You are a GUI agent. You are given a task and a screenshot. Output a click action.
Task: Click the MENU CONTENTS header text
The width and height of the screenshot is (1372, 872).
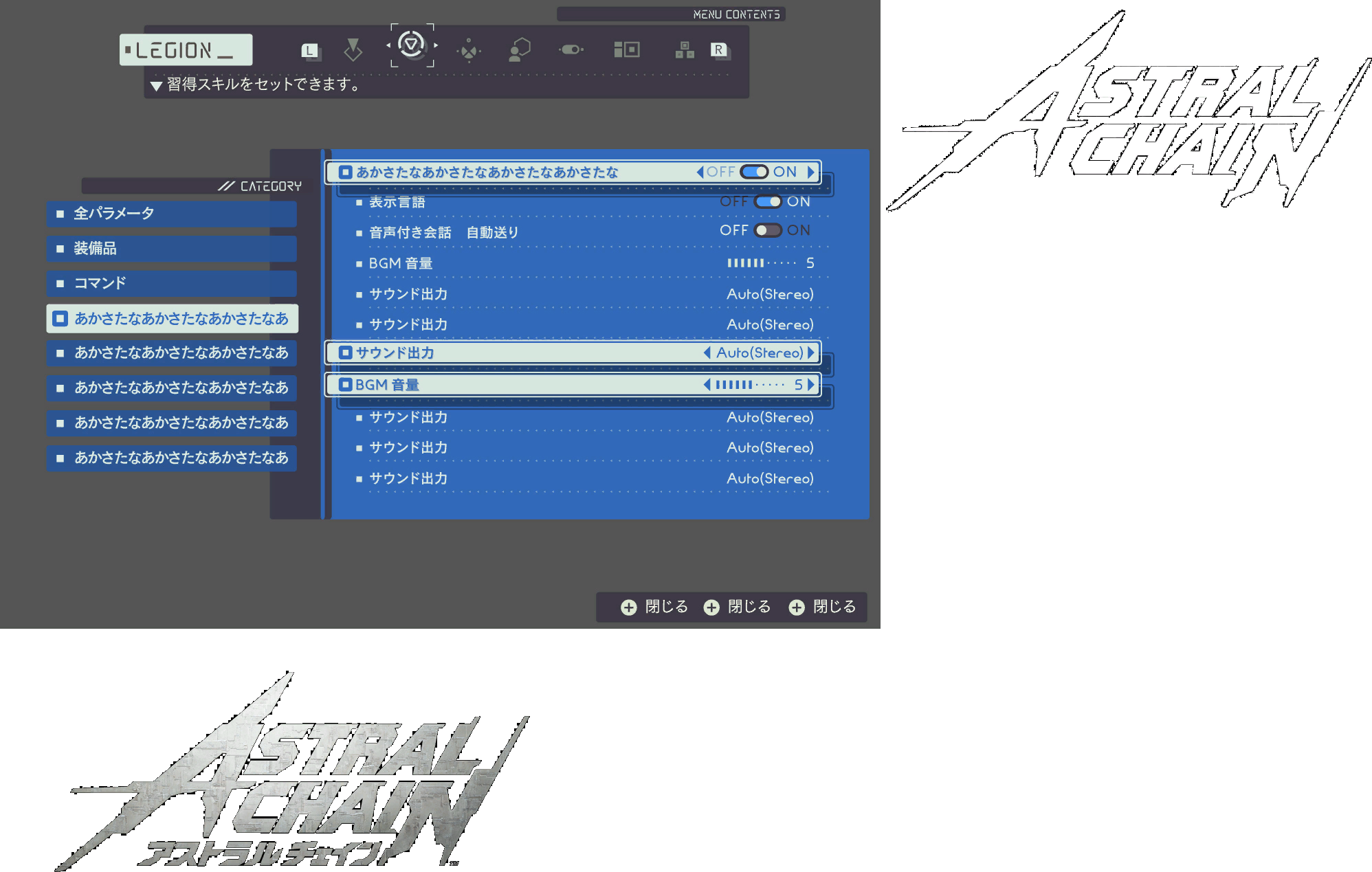[736, 14]
